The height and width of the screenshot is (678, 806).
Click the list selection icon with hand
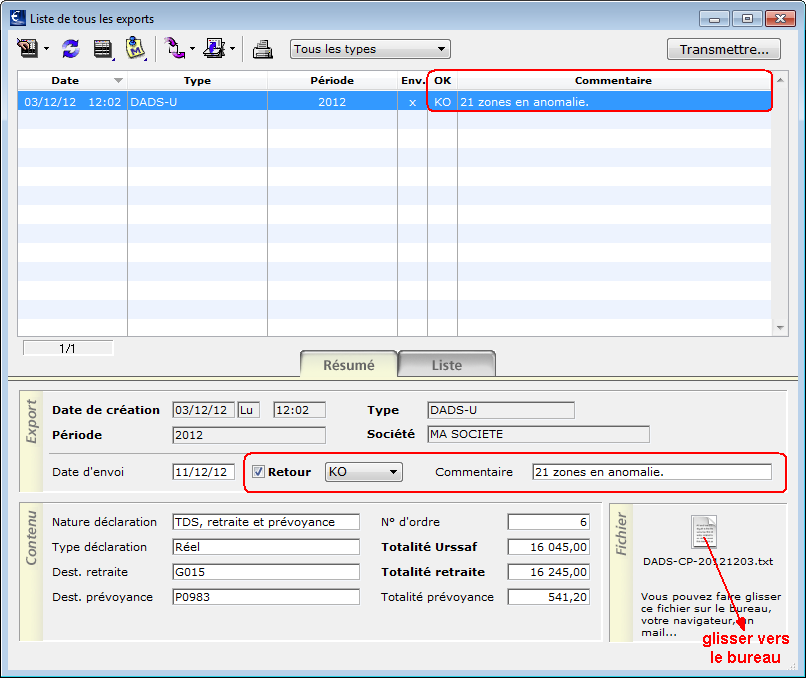[x=27, y=49]
